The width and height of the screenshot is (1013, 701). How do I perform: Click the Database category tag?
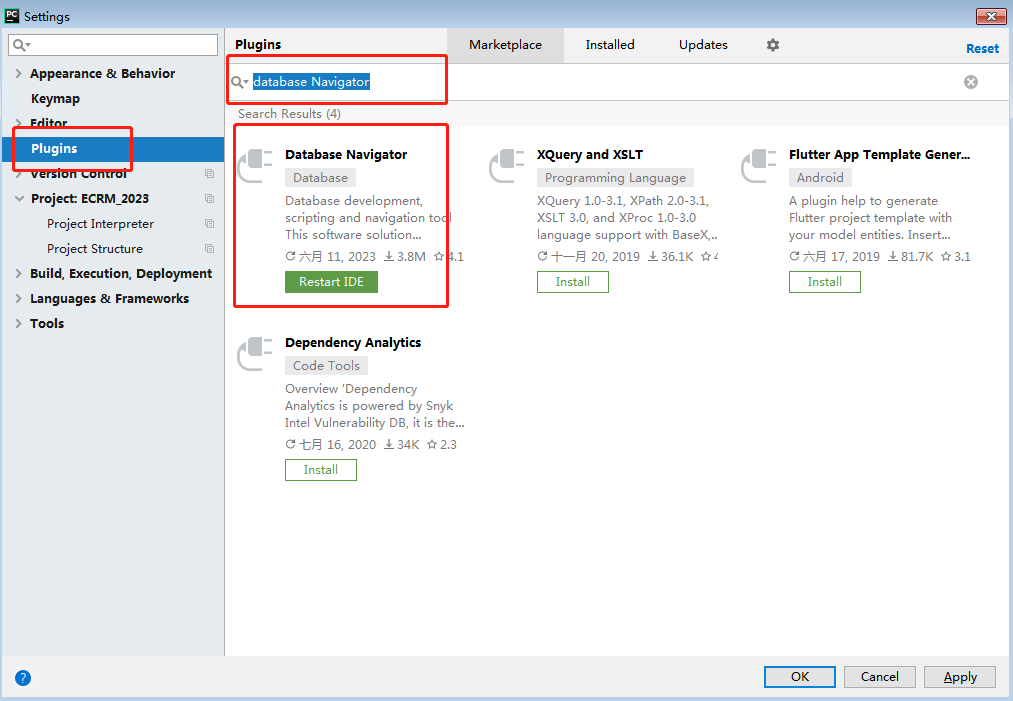tap(320, 178)
